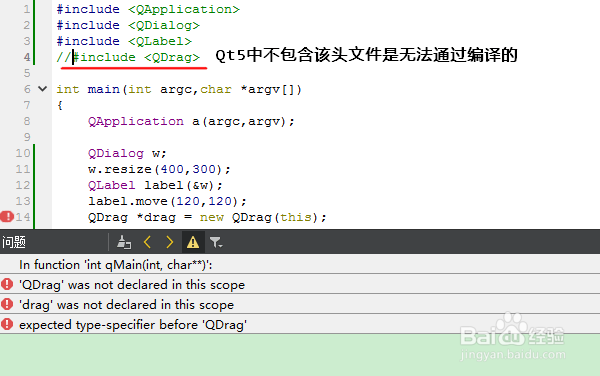Select the 'drag' was not declared error
The width and height of the screenshot is (600, 376).
300,304
